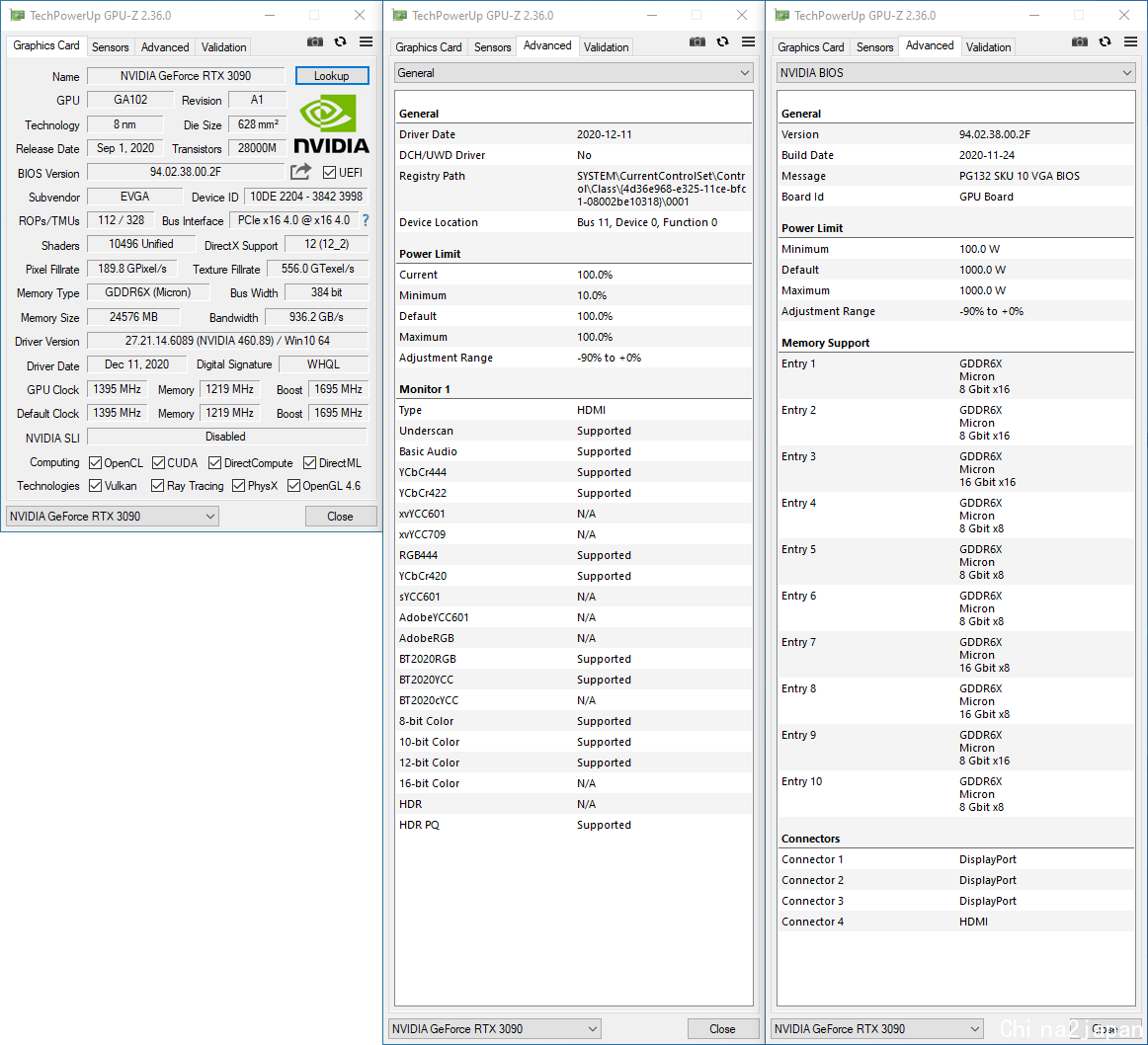Click the screenshot camera icon in left window
This screenshot has height=1045, width=1148.
click(x=315, y=41)
